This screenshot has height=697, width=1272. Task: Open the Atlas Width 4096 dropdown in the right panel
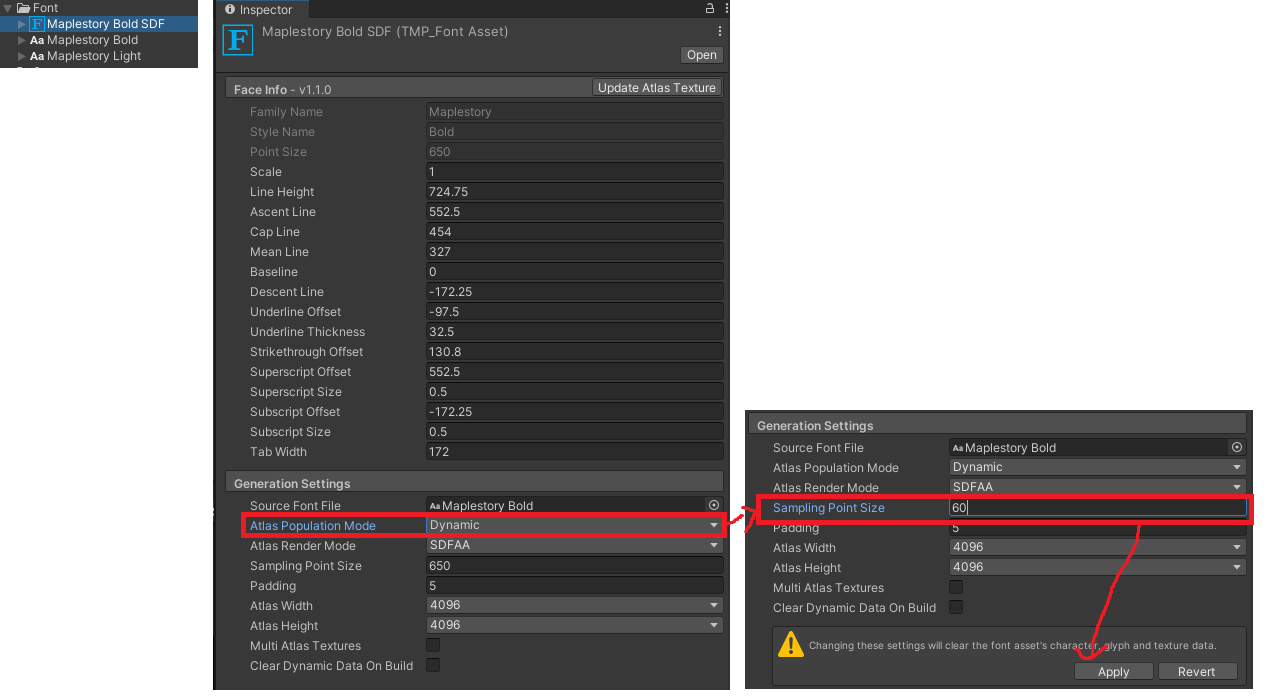(1098, 547)
